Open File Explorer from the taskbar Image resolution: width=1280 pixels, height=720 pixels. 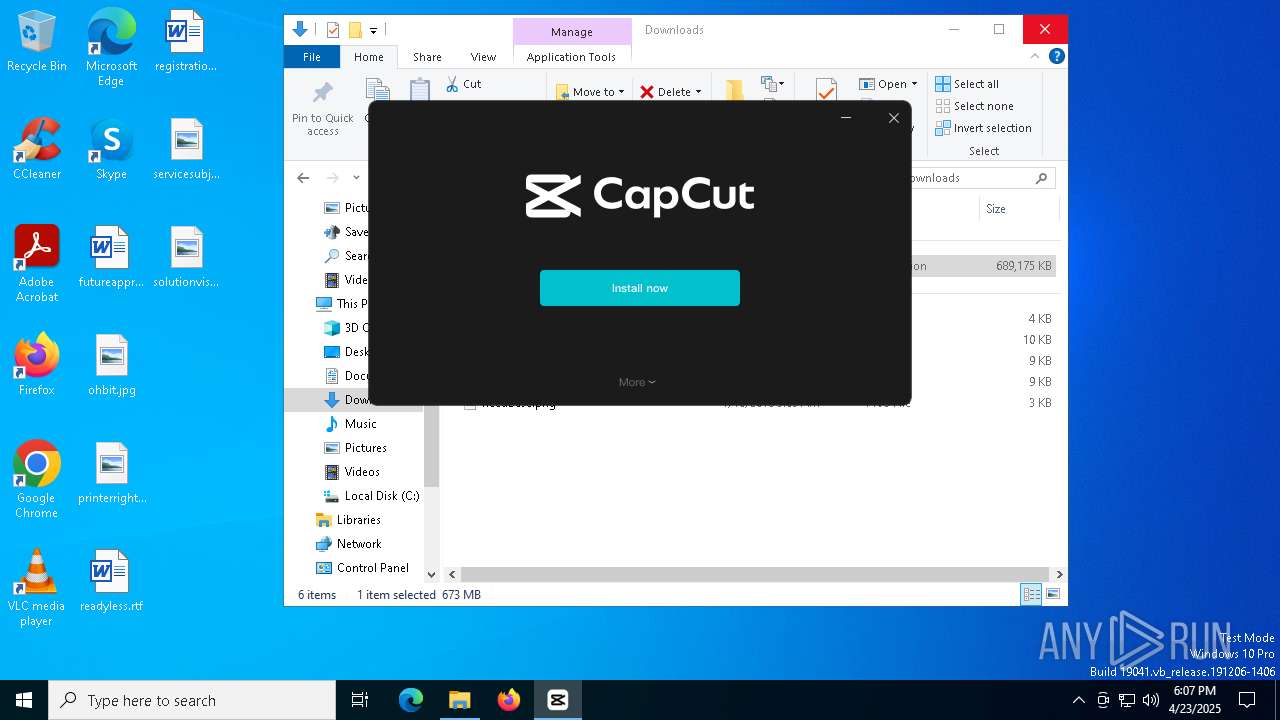point(459,700)
